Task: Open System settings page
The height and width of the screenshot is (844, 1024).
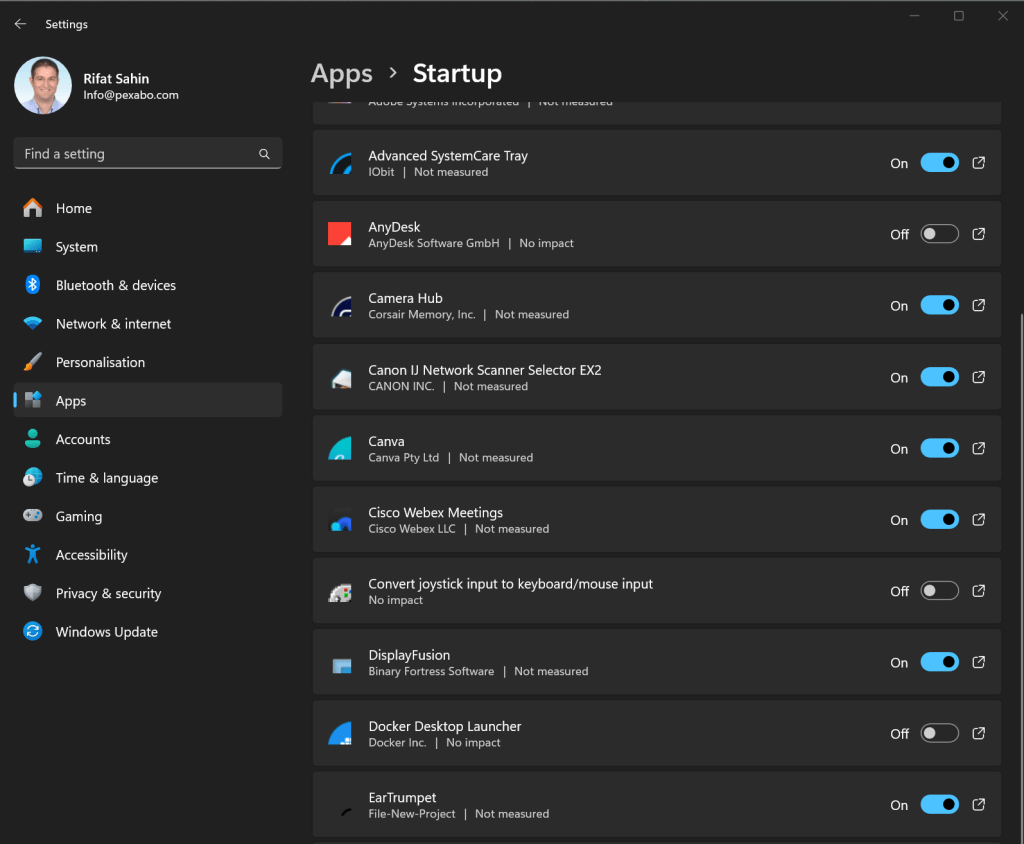Action: tap(148, 247)
